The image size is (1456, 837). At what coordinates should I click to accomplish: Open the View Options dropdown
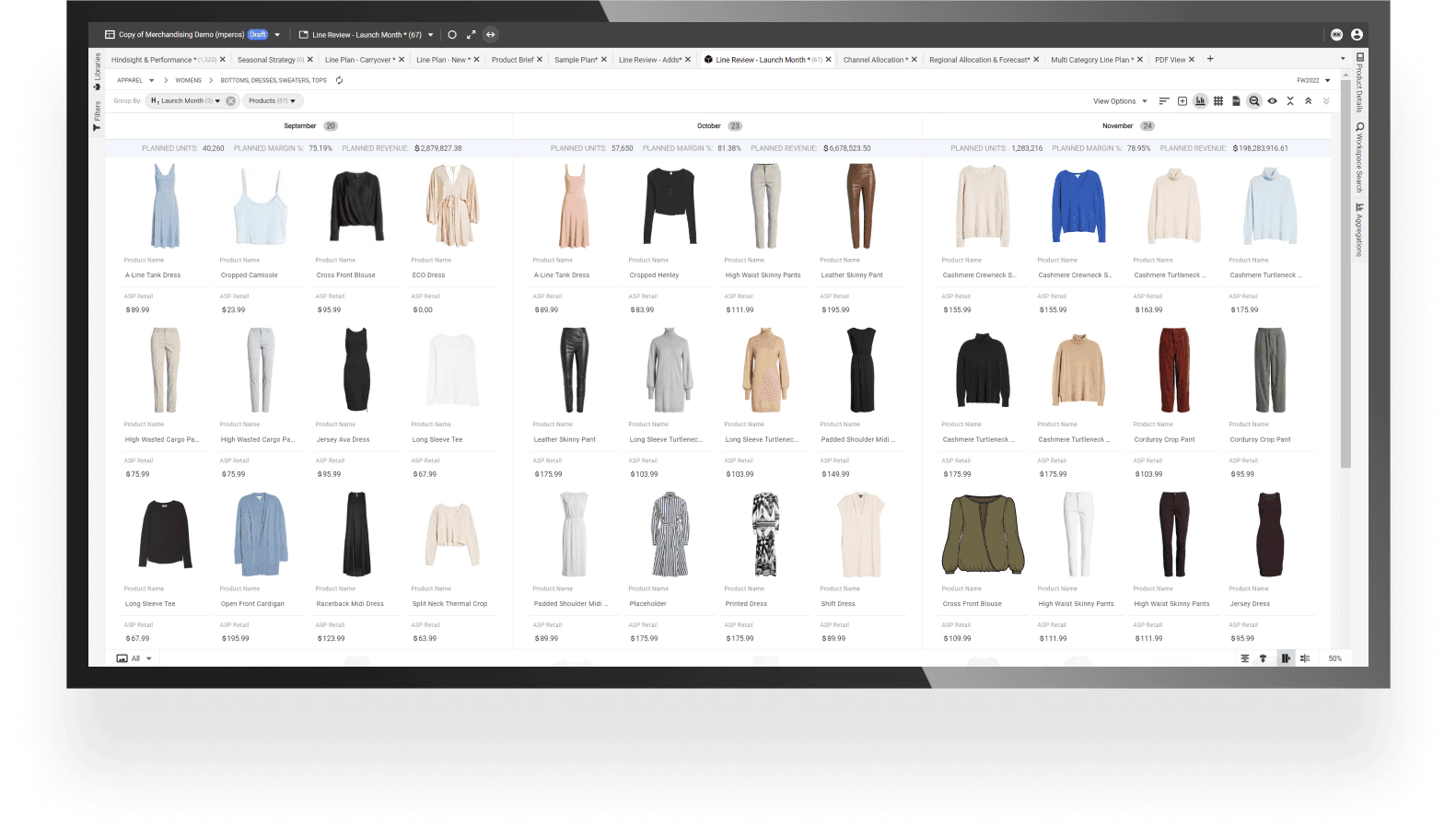pos(1120,101)
